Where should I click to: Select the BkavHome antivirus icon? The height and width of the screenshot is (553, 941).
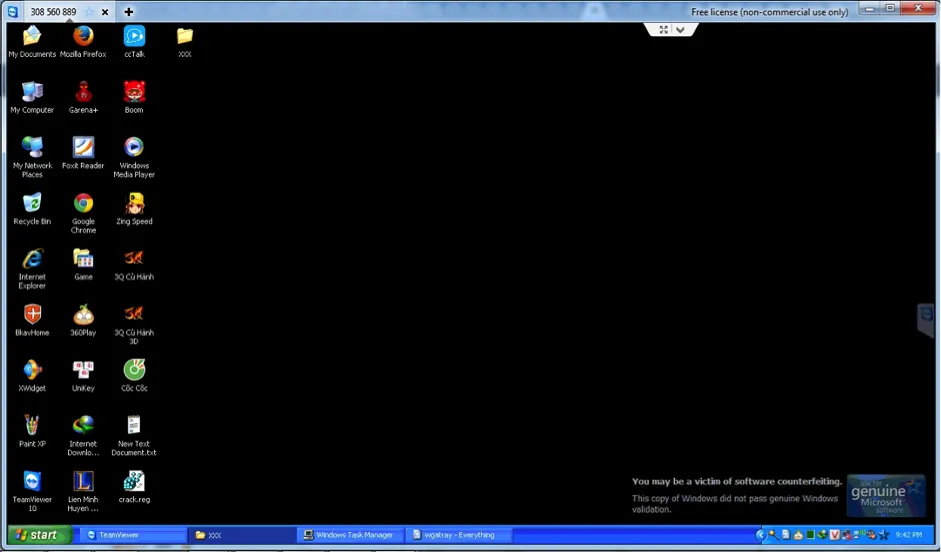[x=32, y=315]
